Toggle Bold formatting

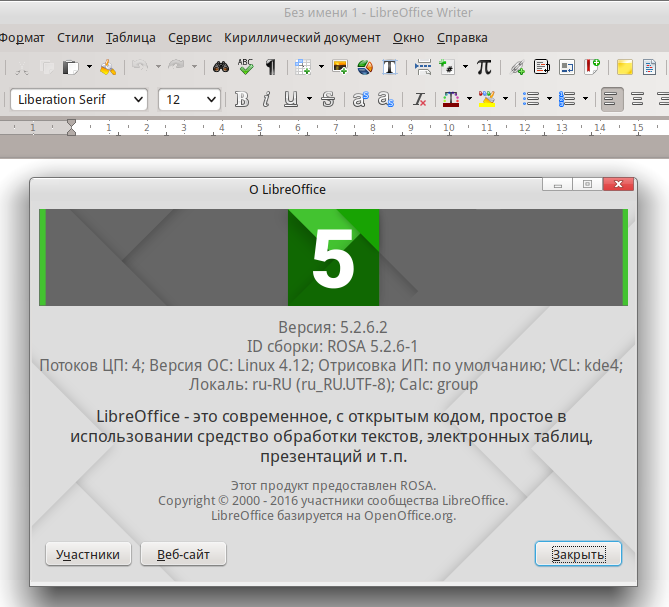(241, 99)
